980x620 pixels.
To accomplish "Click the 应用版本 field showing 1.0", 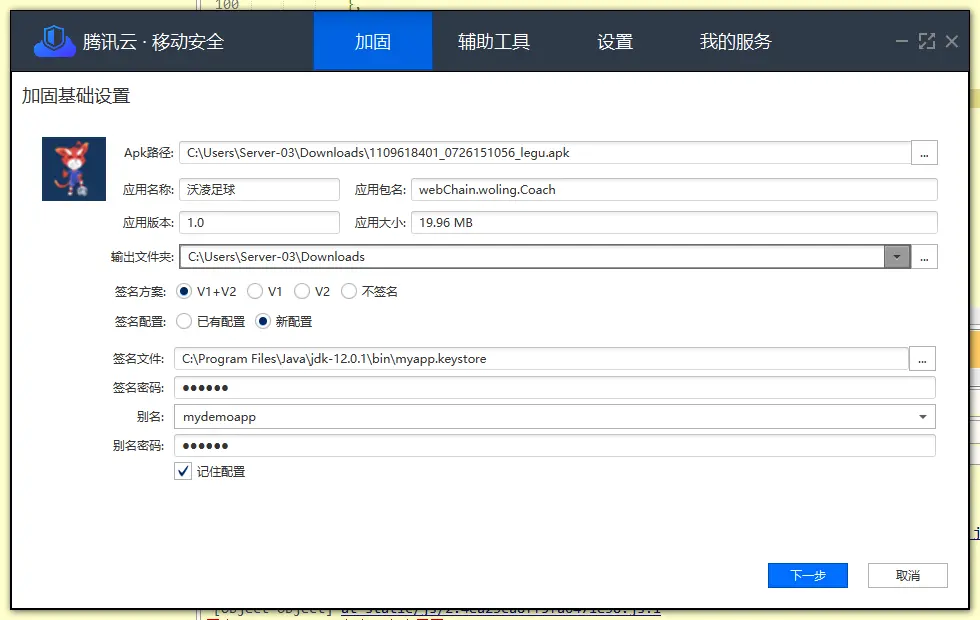I will (x=259, y=222).
